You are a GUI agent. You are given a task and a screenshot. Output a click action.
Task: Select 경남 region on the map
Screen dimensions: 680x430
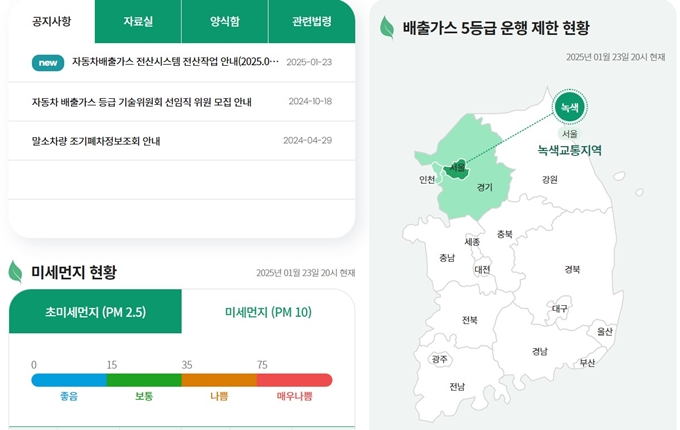540,352
